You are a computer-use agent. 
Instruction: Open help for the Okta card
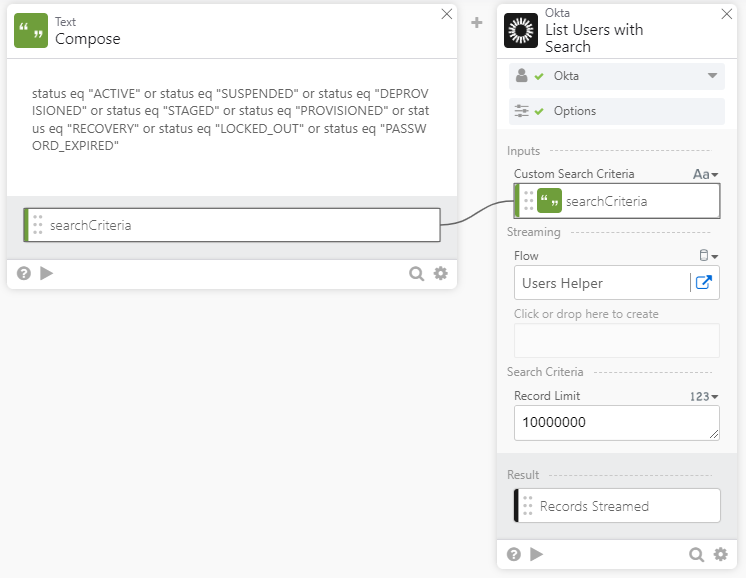pos(514,554)
